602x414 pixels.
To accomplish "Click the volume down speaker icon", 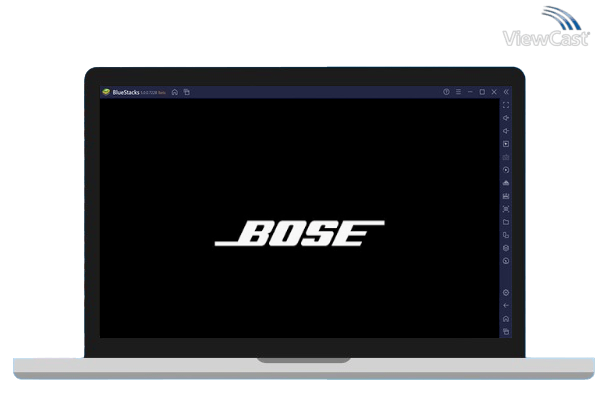I will pos(506,131).
